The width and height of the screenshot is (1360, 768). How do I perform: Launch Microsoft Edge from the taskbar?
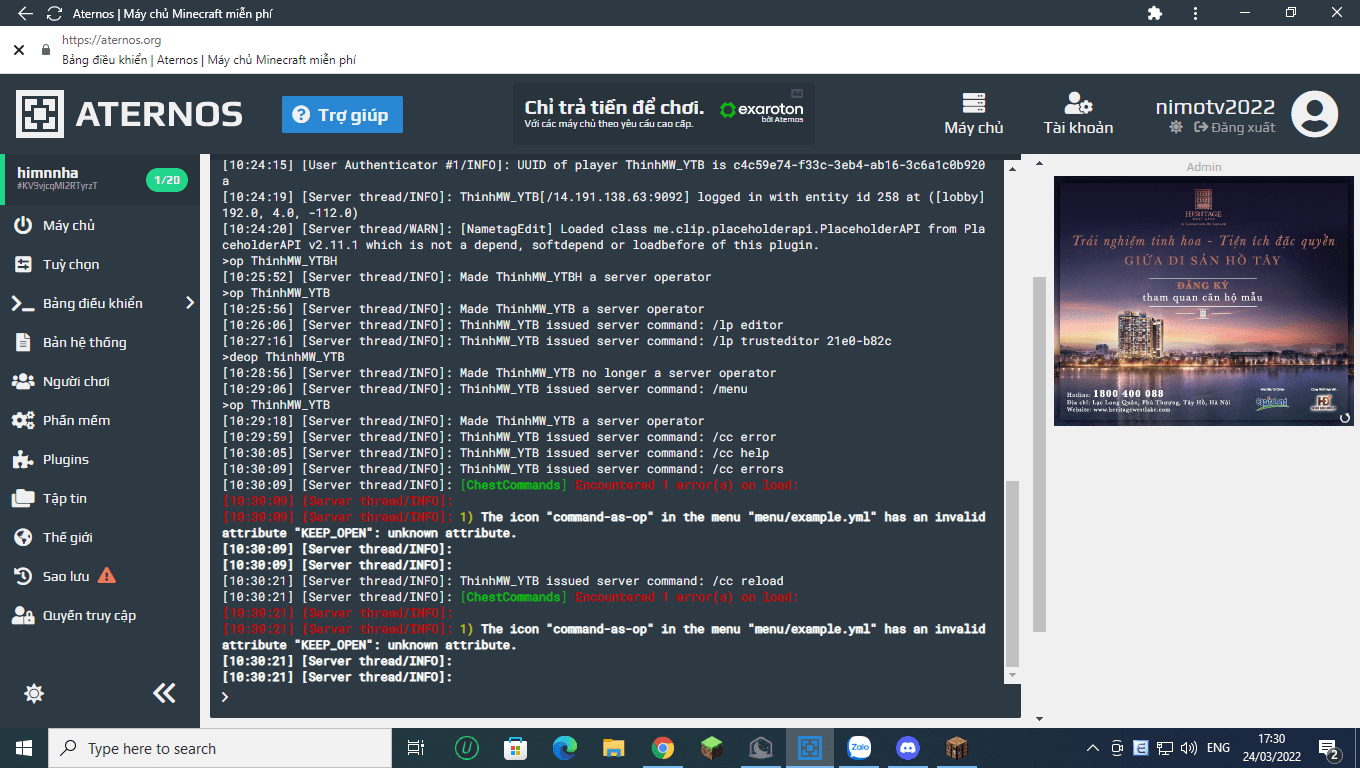point(565,748)
